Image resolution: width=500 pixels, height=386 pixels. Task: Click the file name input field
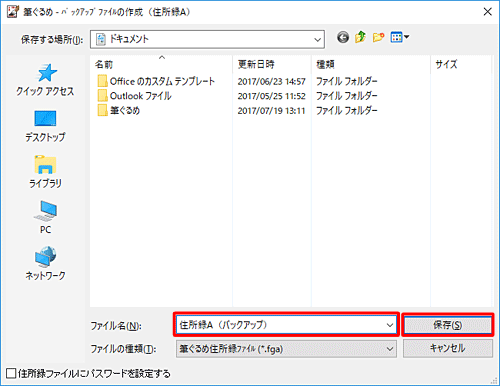point(286,325)
